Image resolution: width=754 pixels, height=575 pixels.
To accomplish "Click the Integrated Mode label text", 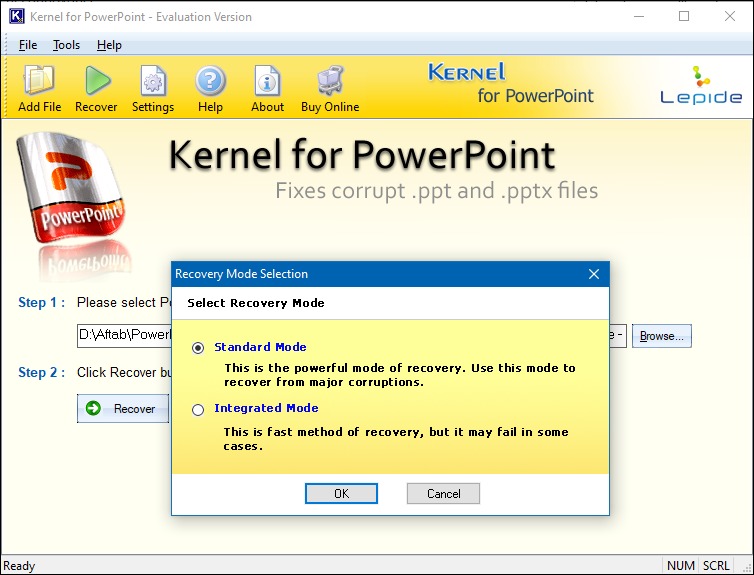I will (266, 408).
